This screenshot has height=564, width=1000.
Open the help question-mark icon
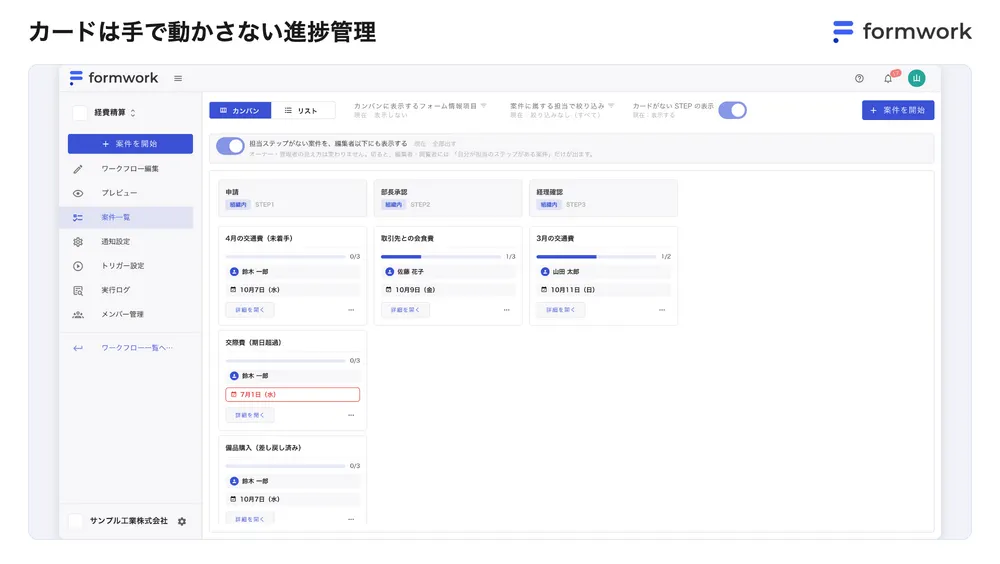859,78
